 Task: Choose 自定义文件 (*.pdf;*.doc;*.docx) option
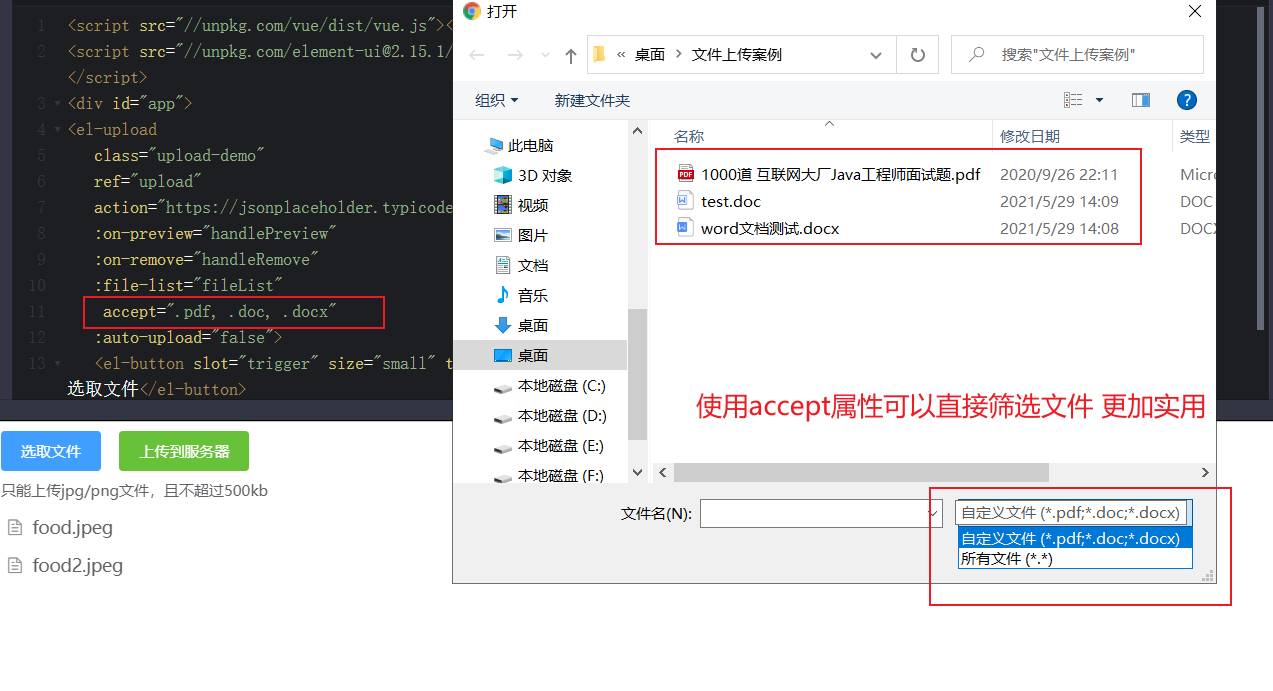coord(1075,539)
